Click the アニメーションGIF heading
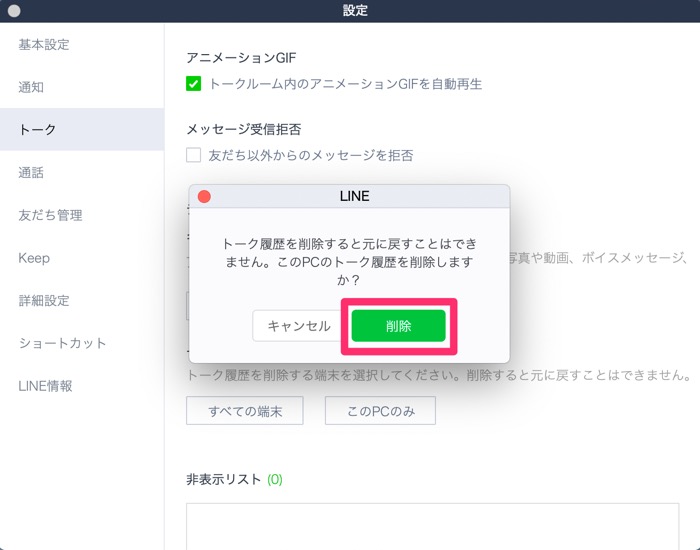Screen dimensions: 700x550 (x=241, y=58)
